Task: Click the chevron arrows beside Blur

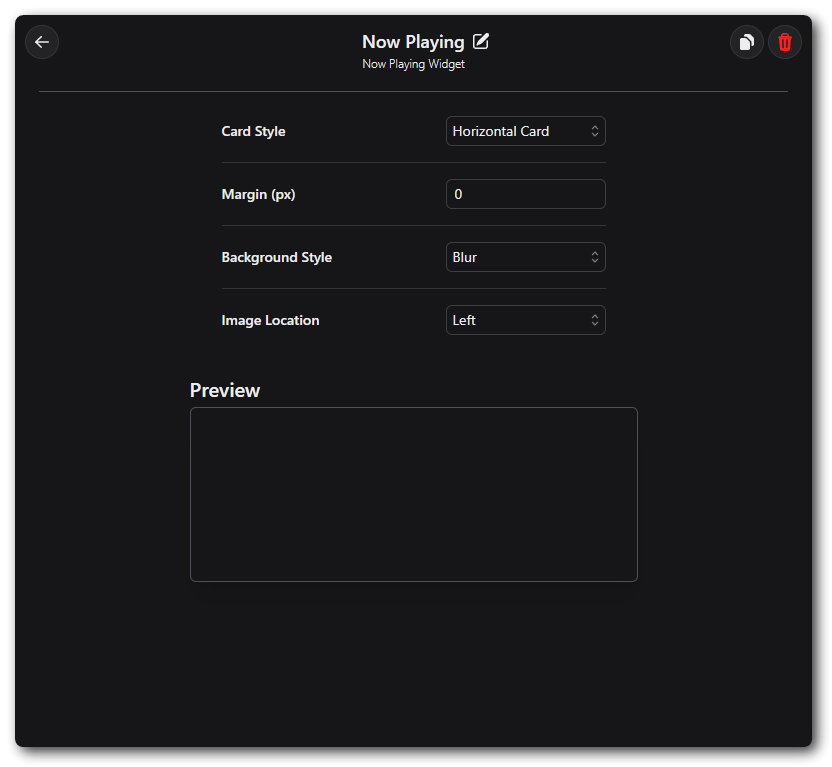Action: pos(594,257)
